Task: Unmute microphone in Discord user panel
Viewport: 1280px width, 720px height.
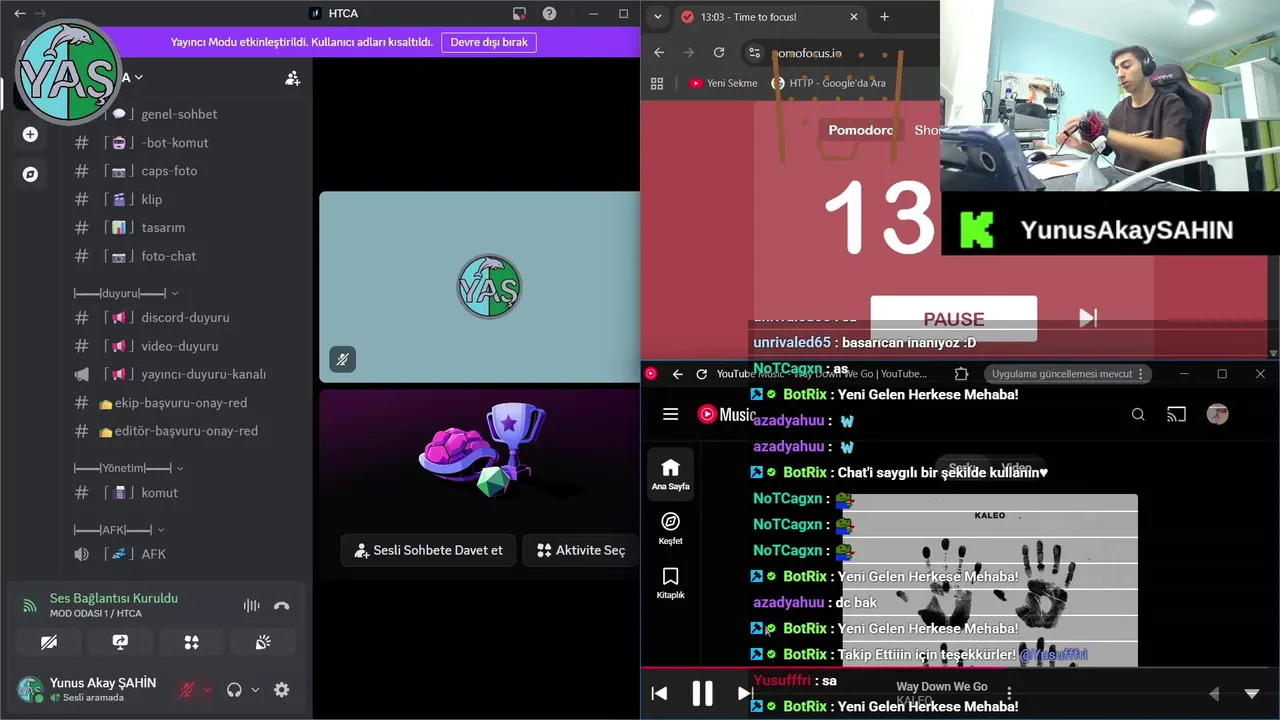Action: 186,690
